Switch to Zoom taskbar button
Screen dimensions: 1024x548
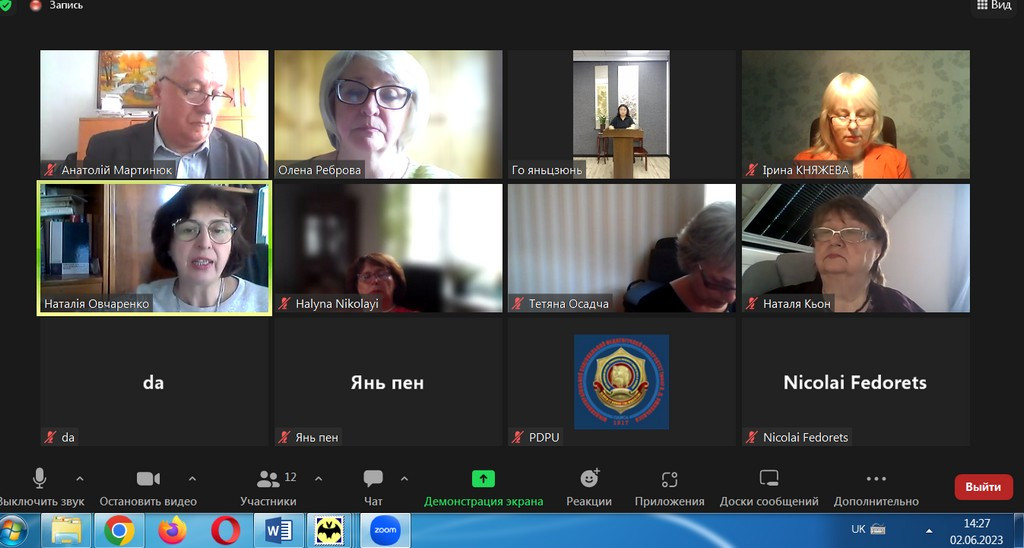point(384,530)
